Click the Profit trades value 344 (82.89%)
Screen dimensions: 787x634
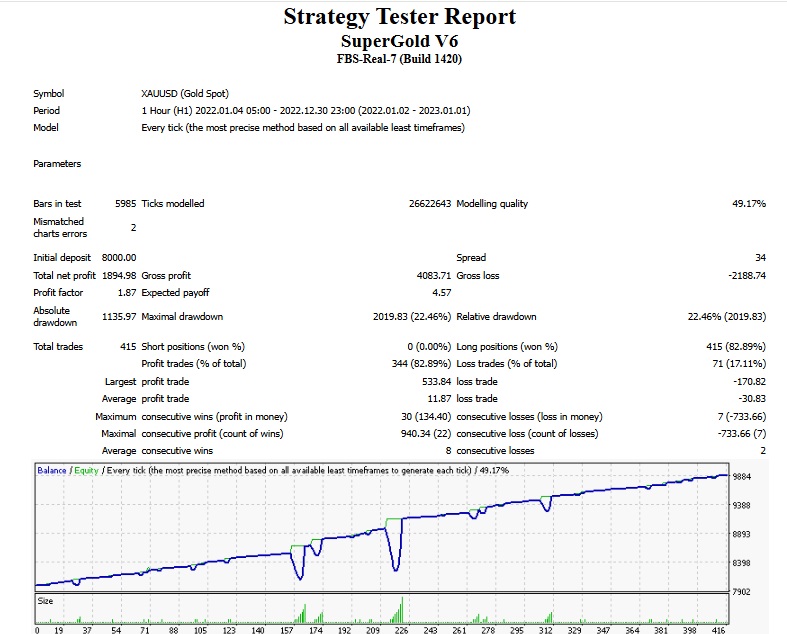pos(421,363)
